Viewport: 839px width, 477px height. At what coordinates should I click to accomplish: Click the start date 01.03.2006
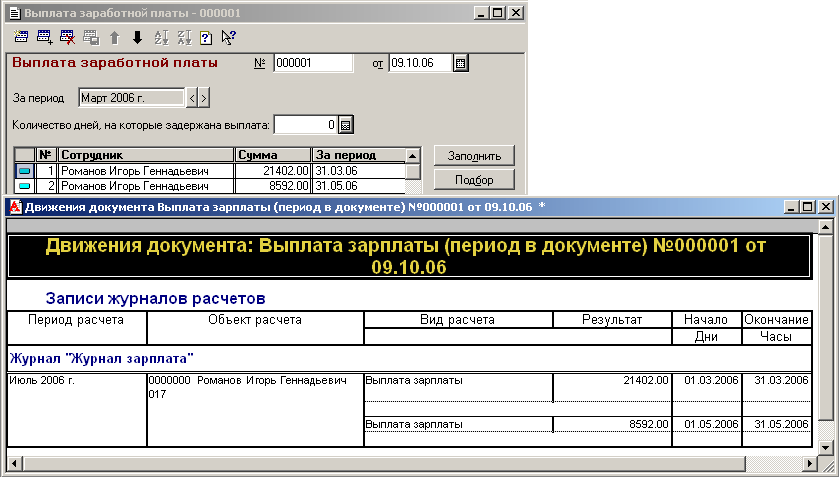(711, 380)
